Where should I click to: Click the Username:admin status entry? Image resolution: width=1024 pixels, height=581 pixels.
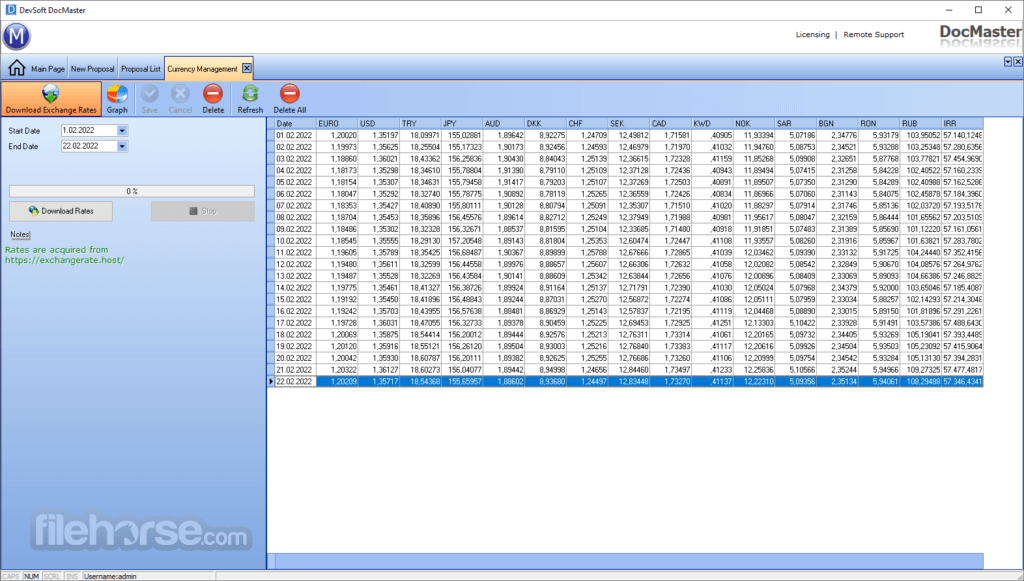click(111, 576)
